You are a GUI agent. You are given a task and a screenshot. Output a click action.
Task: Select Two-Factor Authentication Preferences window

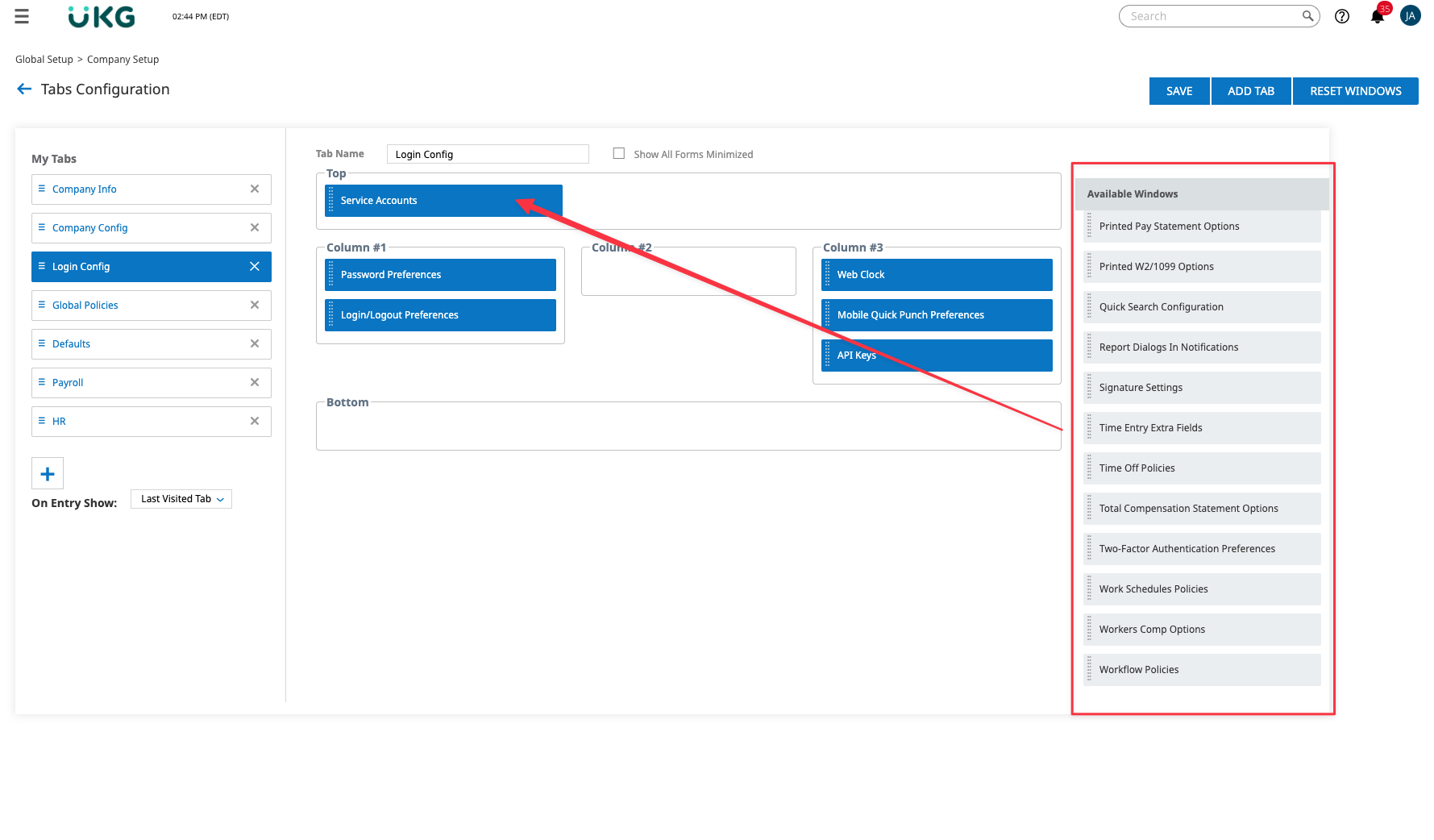tap(1202, 549)
